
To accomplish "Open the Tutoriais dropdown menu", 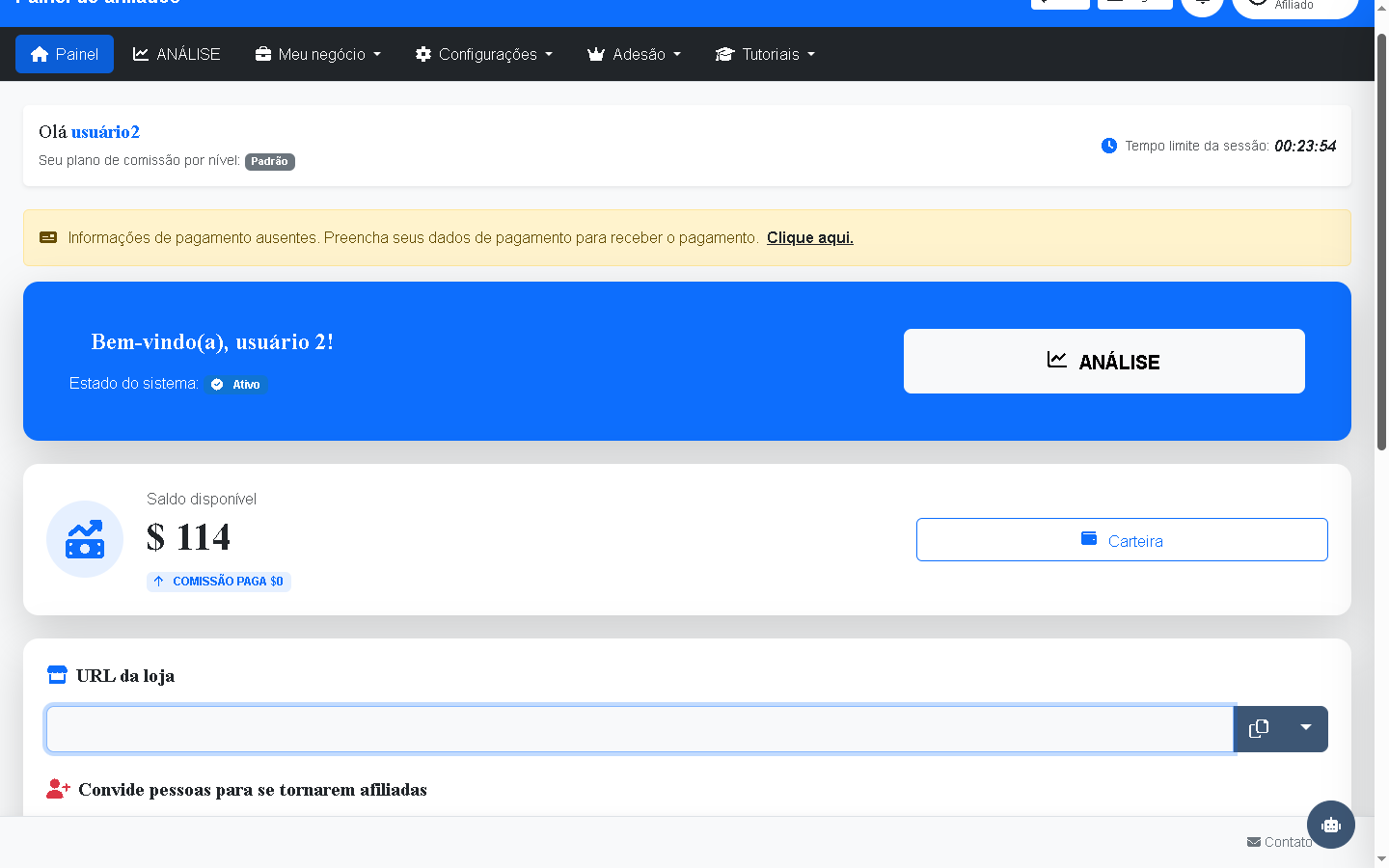I will tap(765, 54).
